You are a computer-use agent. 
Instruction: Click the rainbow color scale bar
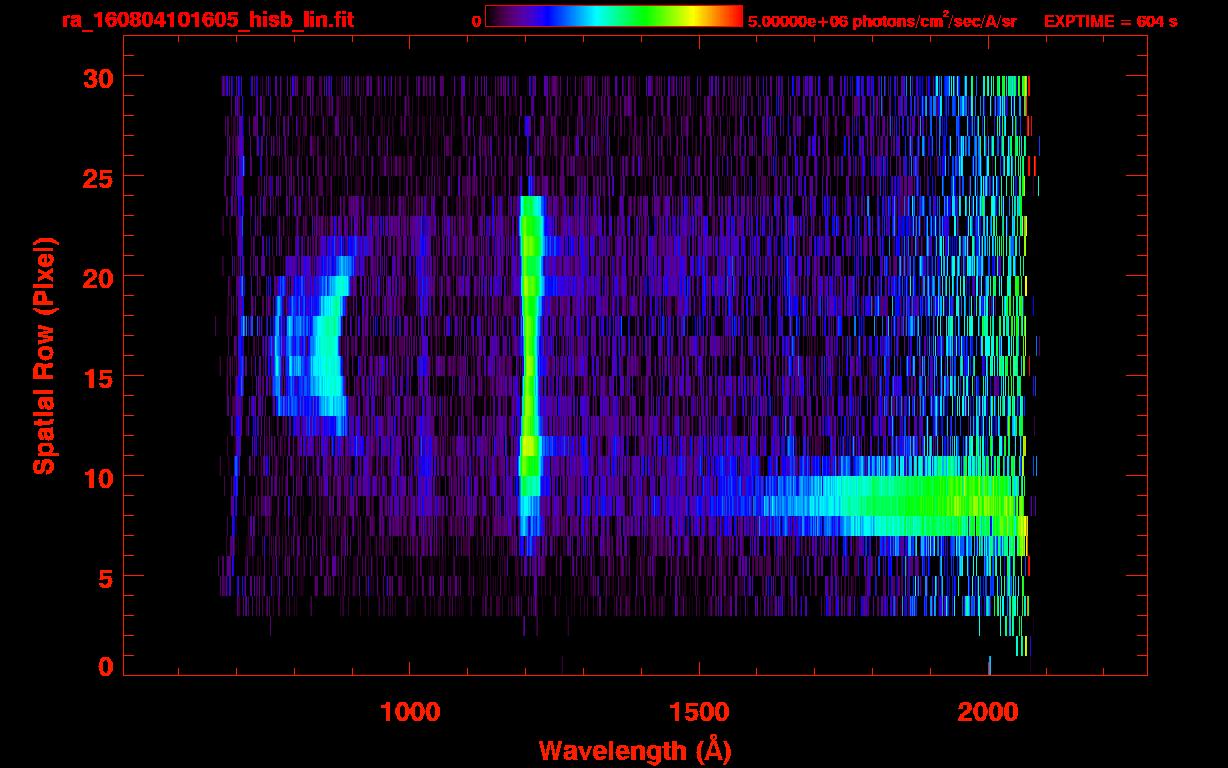click(614, 16)
